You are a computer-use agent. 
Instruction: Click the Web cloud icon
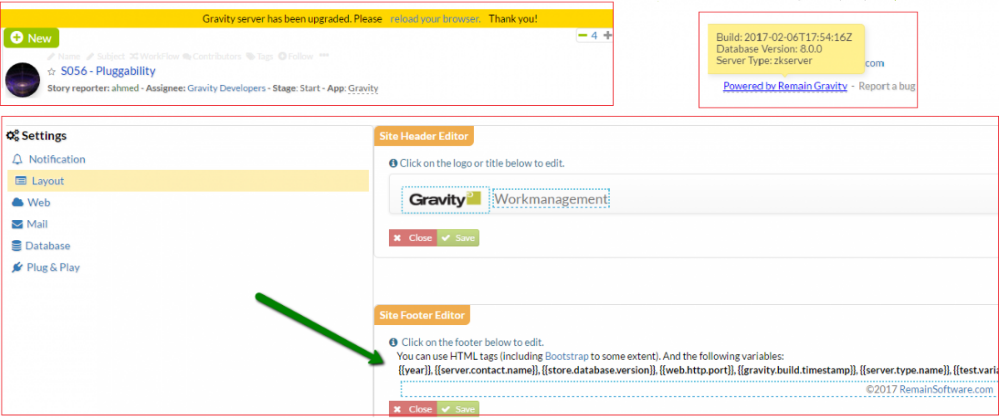coord(17,203)
